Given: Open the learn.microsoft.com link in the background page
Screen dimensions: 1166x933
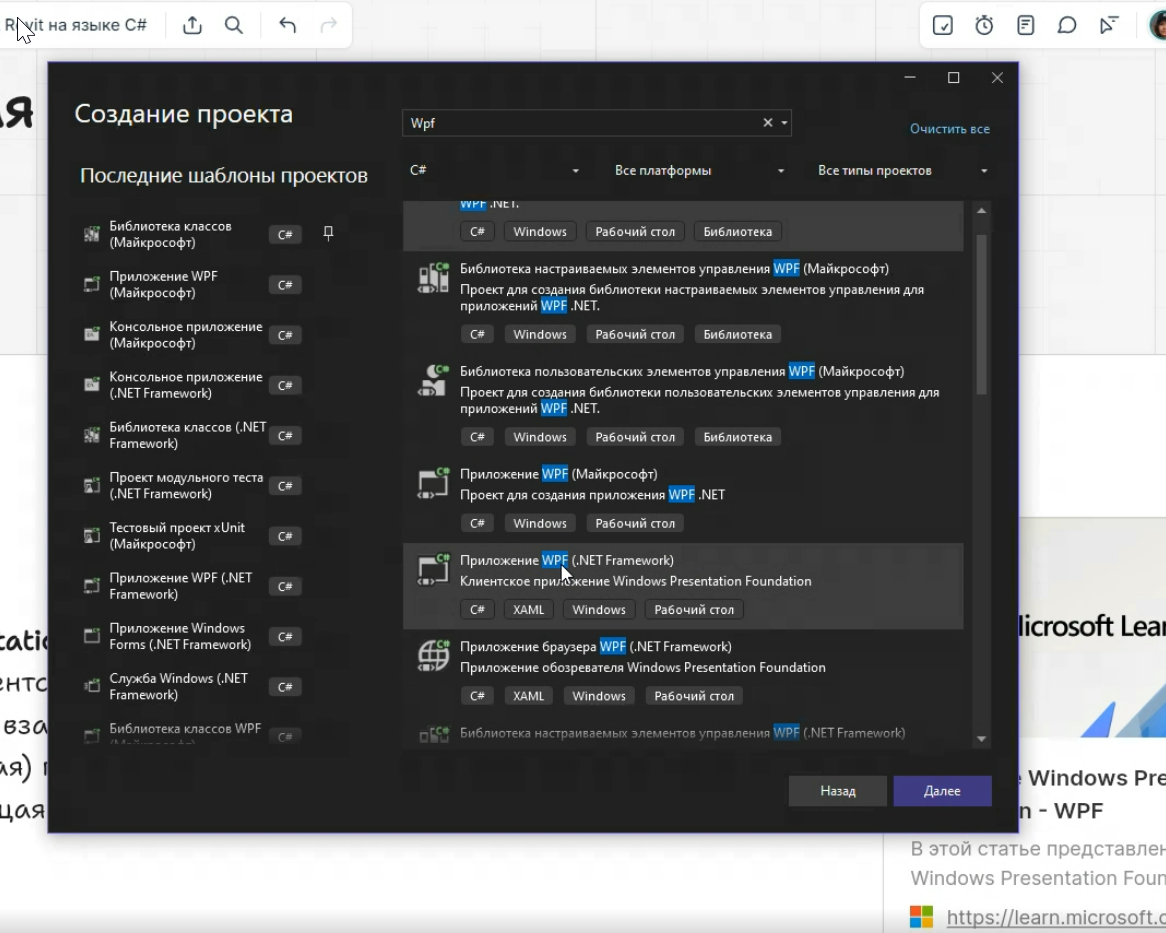Looking at the screenshot, I should coord(1055,917).
